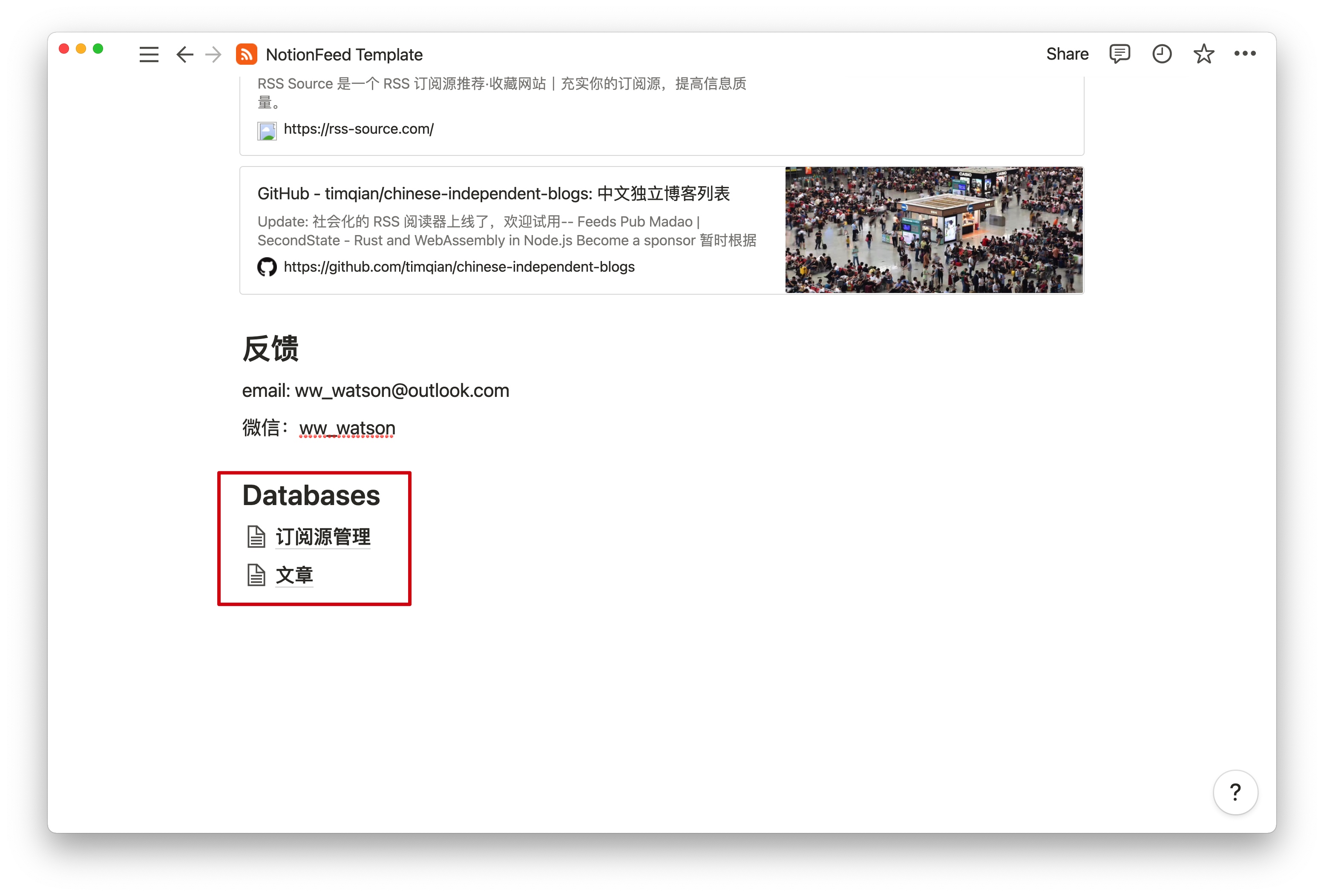
Task: Open the 文章 database page
Action: [294, 575]
